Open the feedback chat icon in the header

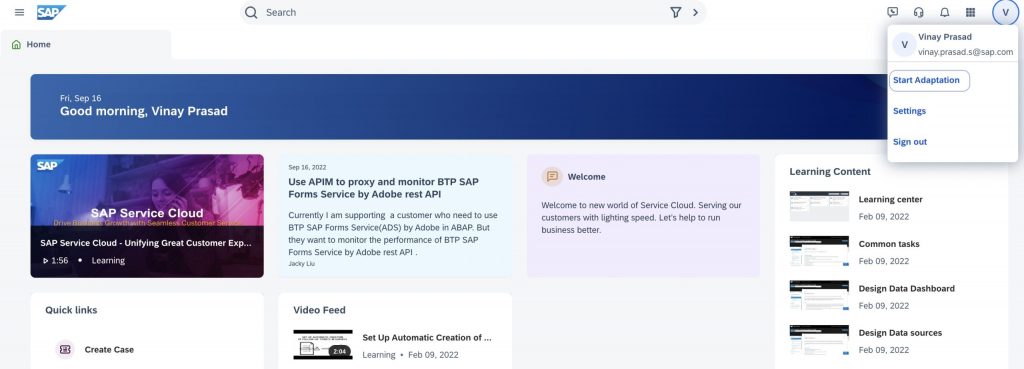point(893,12)
